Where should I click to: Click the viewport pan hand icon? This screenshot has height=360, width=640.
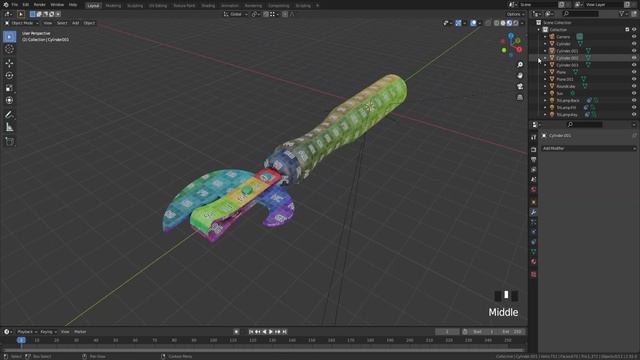520,76
